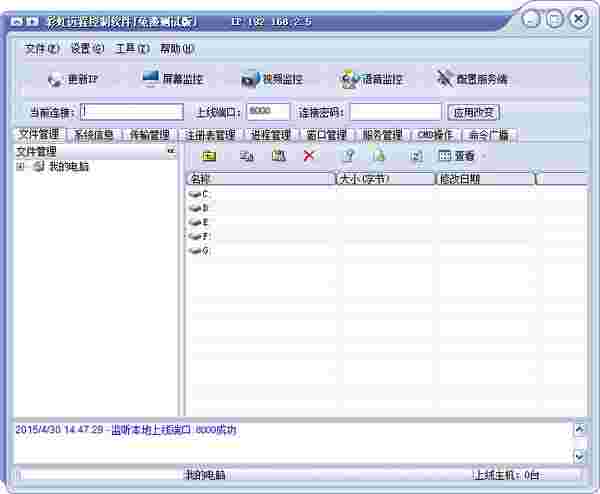The height and width of the screenshot is (494, 600).
Task: Click the green arrow document icon
Action: pos(378,156)
